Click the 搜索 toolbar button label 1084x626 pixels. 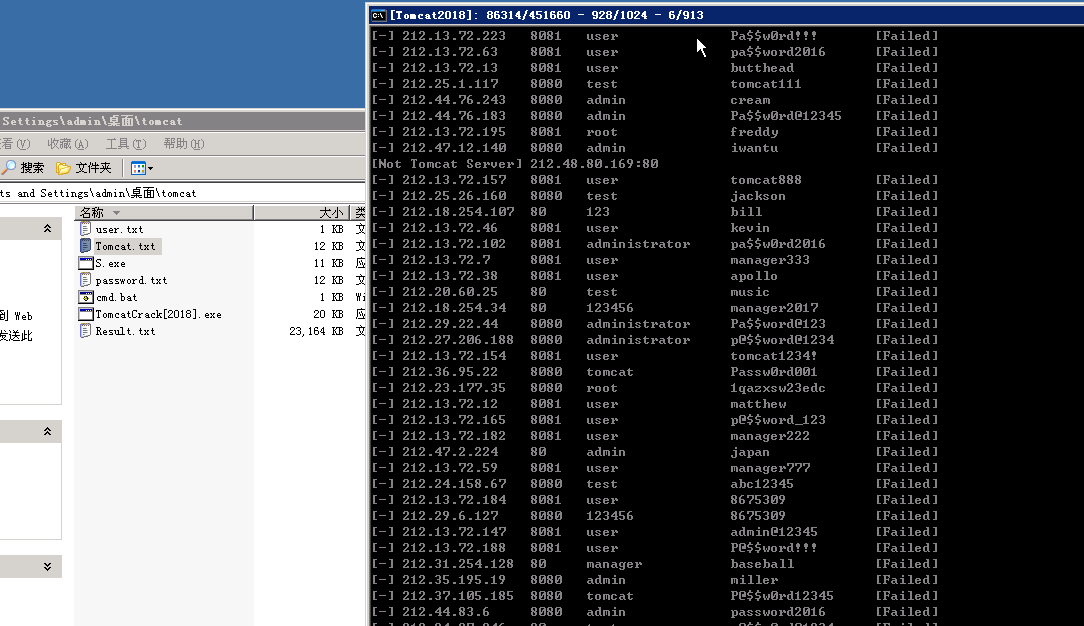32,168
